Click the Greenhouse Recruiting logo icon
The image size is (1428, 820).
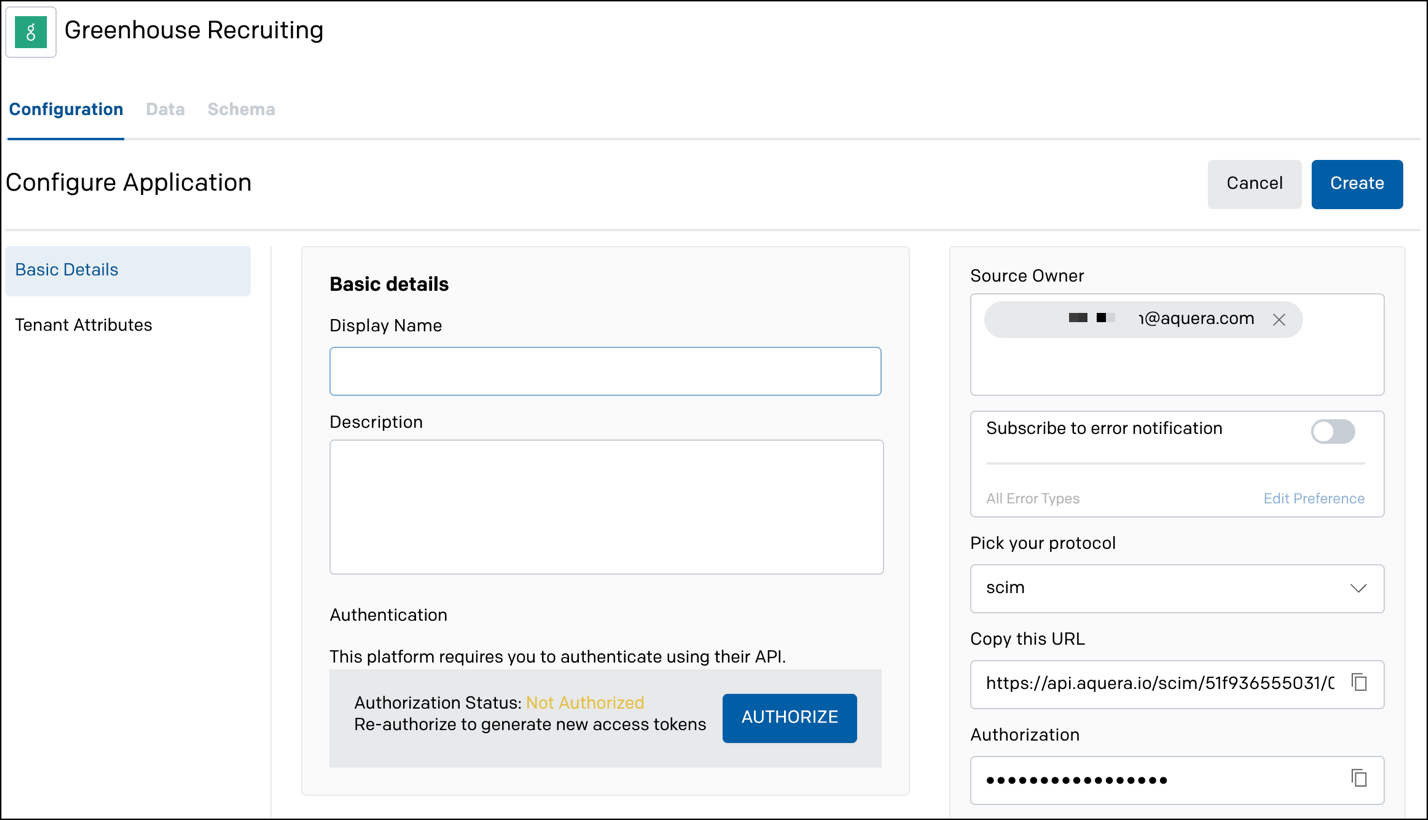[31, 32]
